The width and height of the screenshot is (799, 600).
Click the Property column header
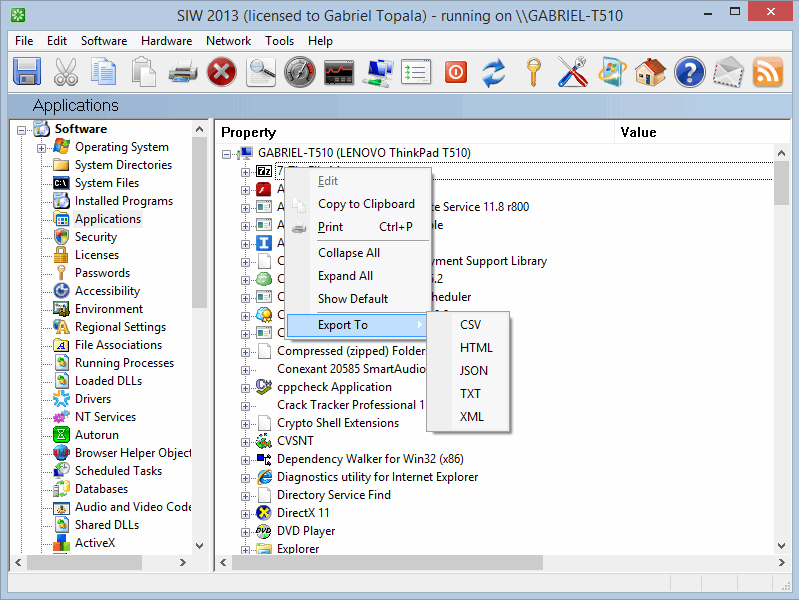point(415,133)
